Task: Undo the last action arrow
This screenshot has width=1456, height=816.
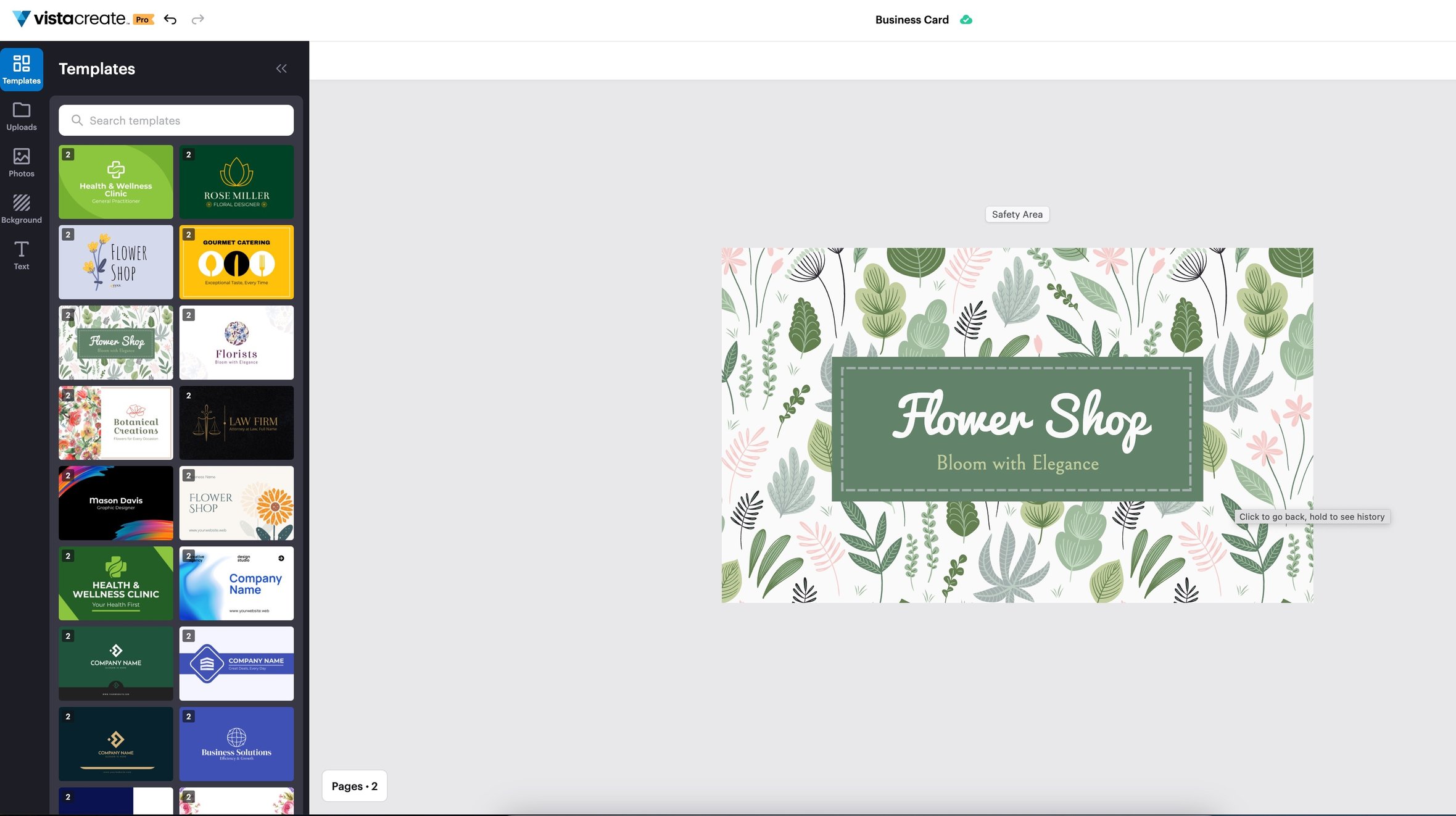Action: [170, 20]
